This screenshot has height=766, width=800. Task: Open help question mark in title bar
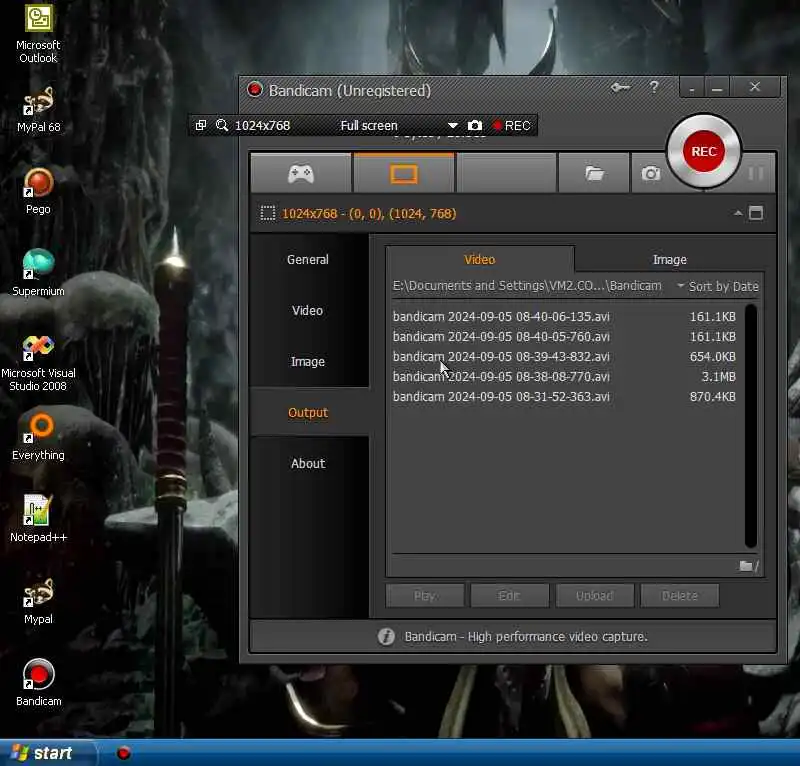(x=654, y=87)
